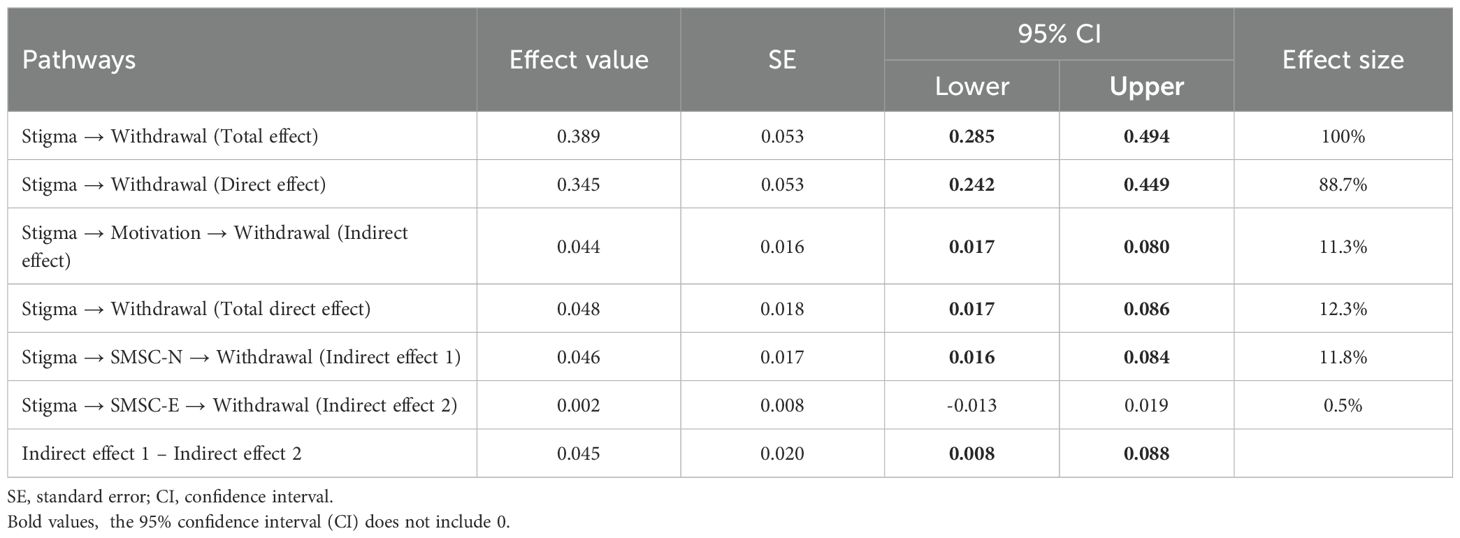
Task: Click the Total direct effect pathway label
Action: [x=196, y=309]
